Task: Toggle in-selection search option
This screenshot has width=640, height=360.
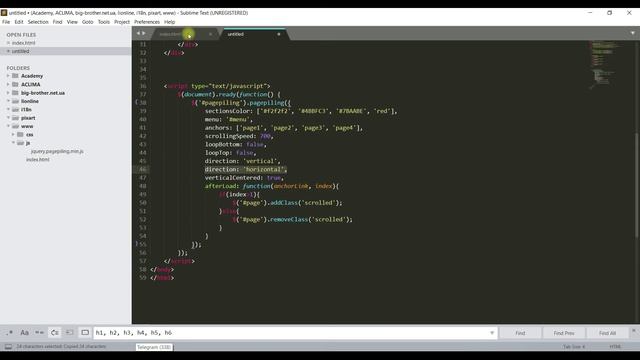Action: [x=69, y=333]
